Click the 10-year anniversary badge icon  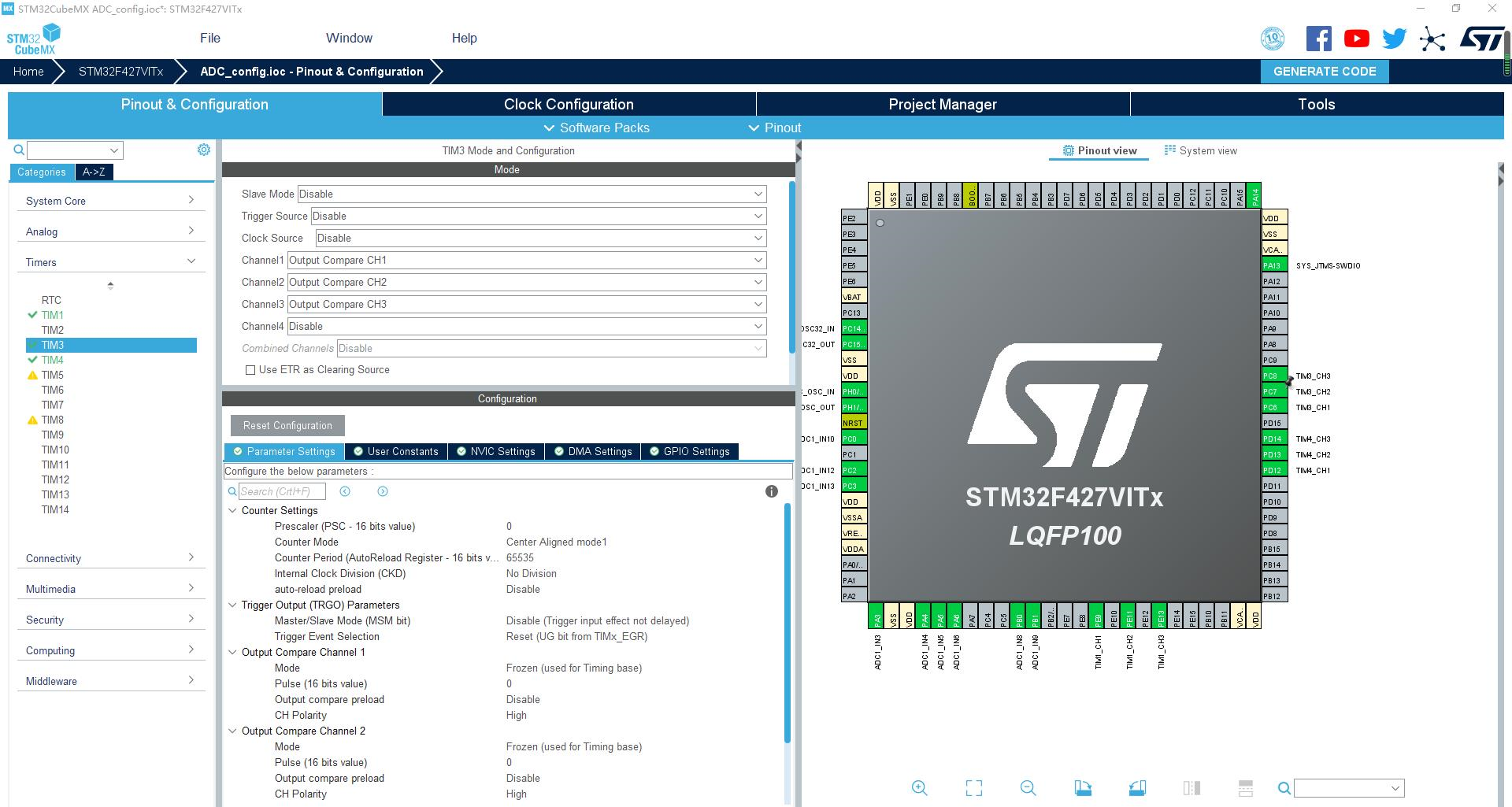1273,39
